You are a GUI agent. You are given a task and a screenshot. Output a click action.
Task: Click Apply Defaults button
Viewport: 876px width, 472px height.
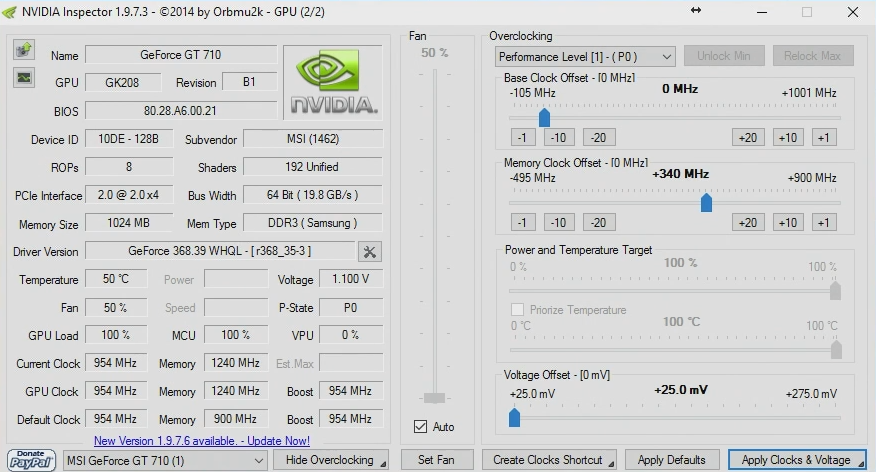672,460
